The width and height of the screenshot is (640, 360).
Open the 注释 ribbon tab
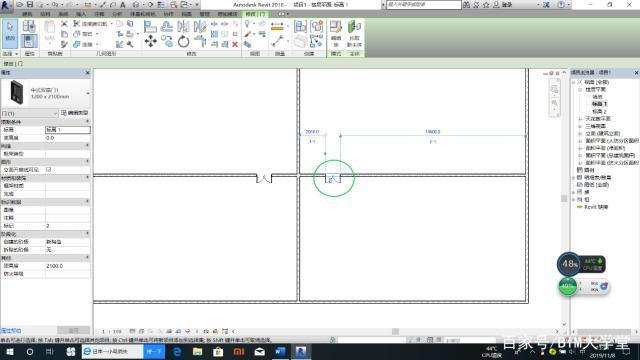pos(99,14)
